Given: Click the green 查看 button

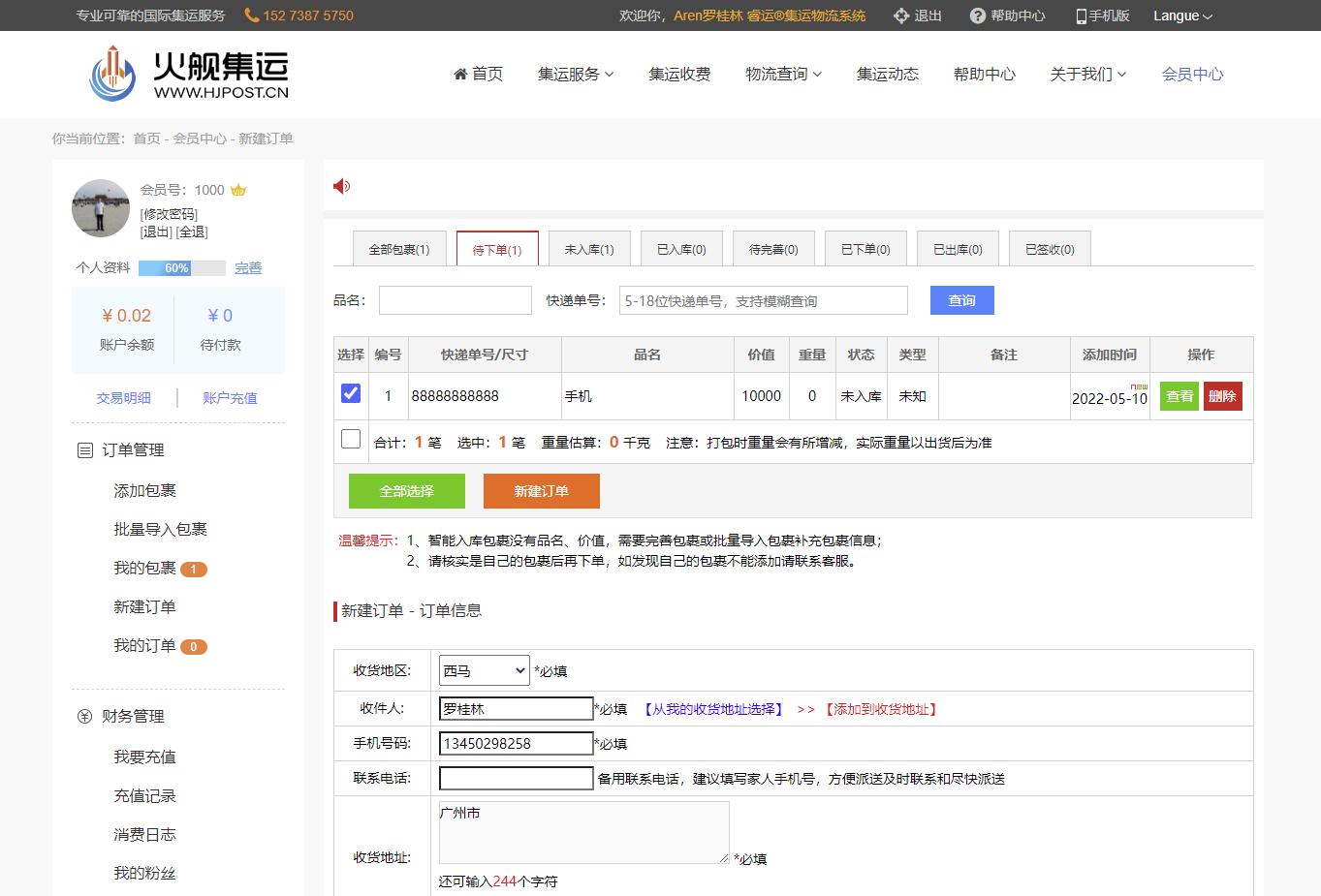Looking at the screenshot, I should [x=1179, y=396].
